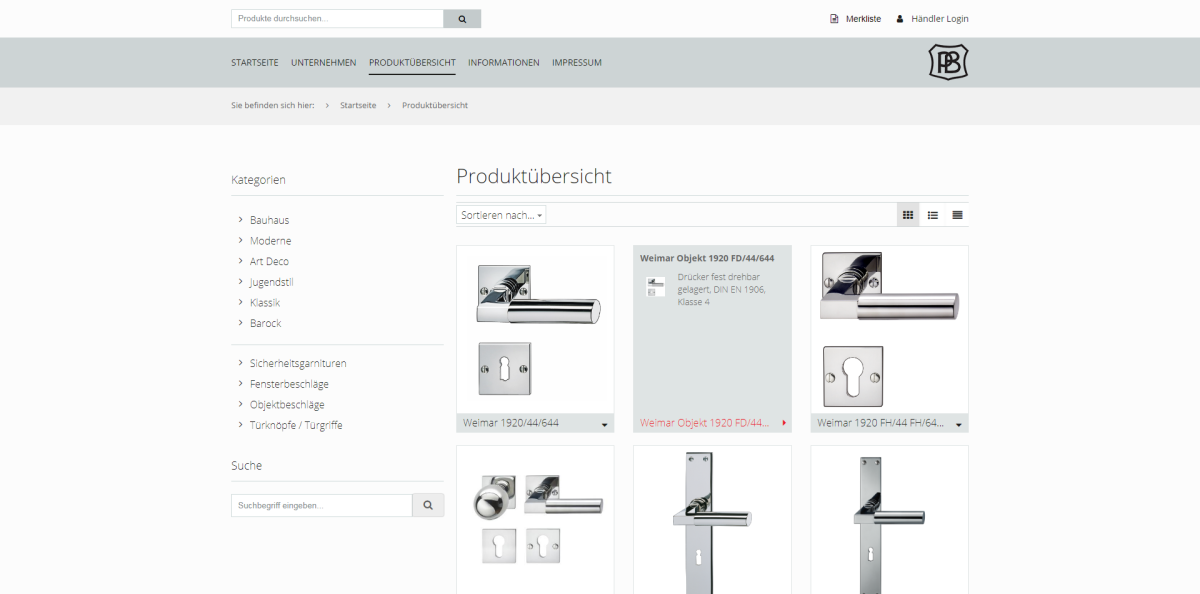This screenshot has width=1200, height=594.
Task: Open the Bauhaus category link
Action: point(269,220)
